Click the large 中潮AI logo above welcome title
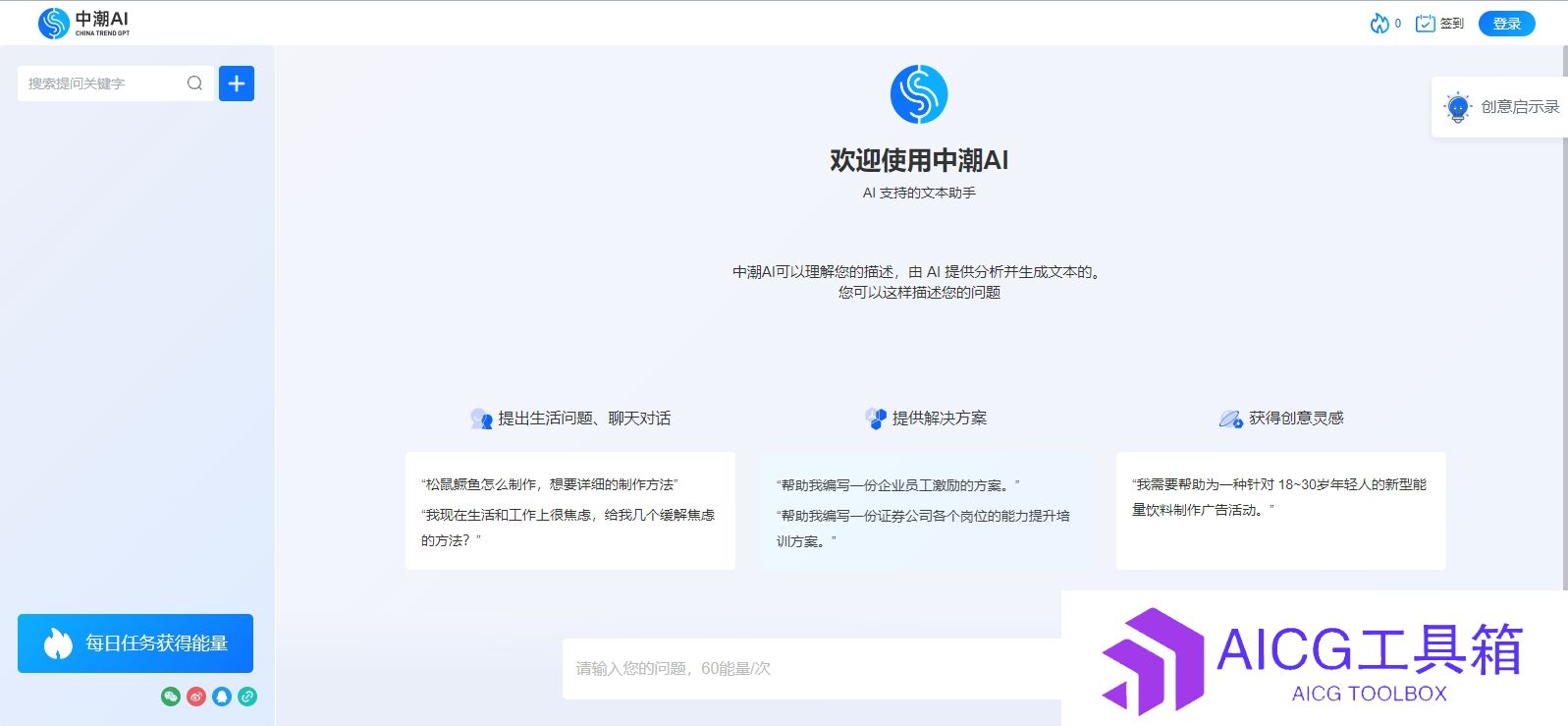Screen dimensions: 1568x726 click(919, 94)
